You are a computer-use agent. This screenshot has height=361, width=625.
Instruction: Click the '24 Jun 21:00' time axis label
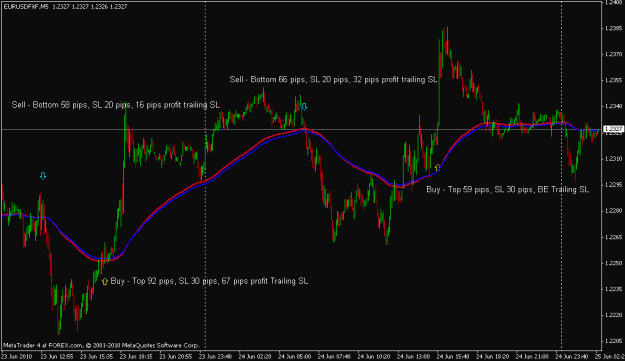click(x=533, y=356)
